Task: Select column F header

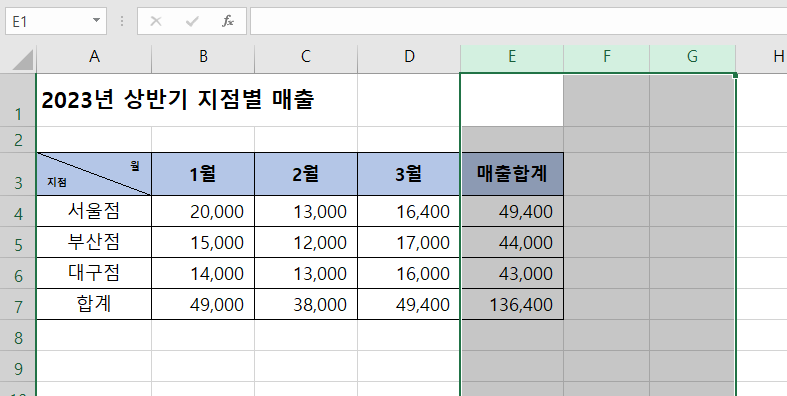Action: [606, 57]
